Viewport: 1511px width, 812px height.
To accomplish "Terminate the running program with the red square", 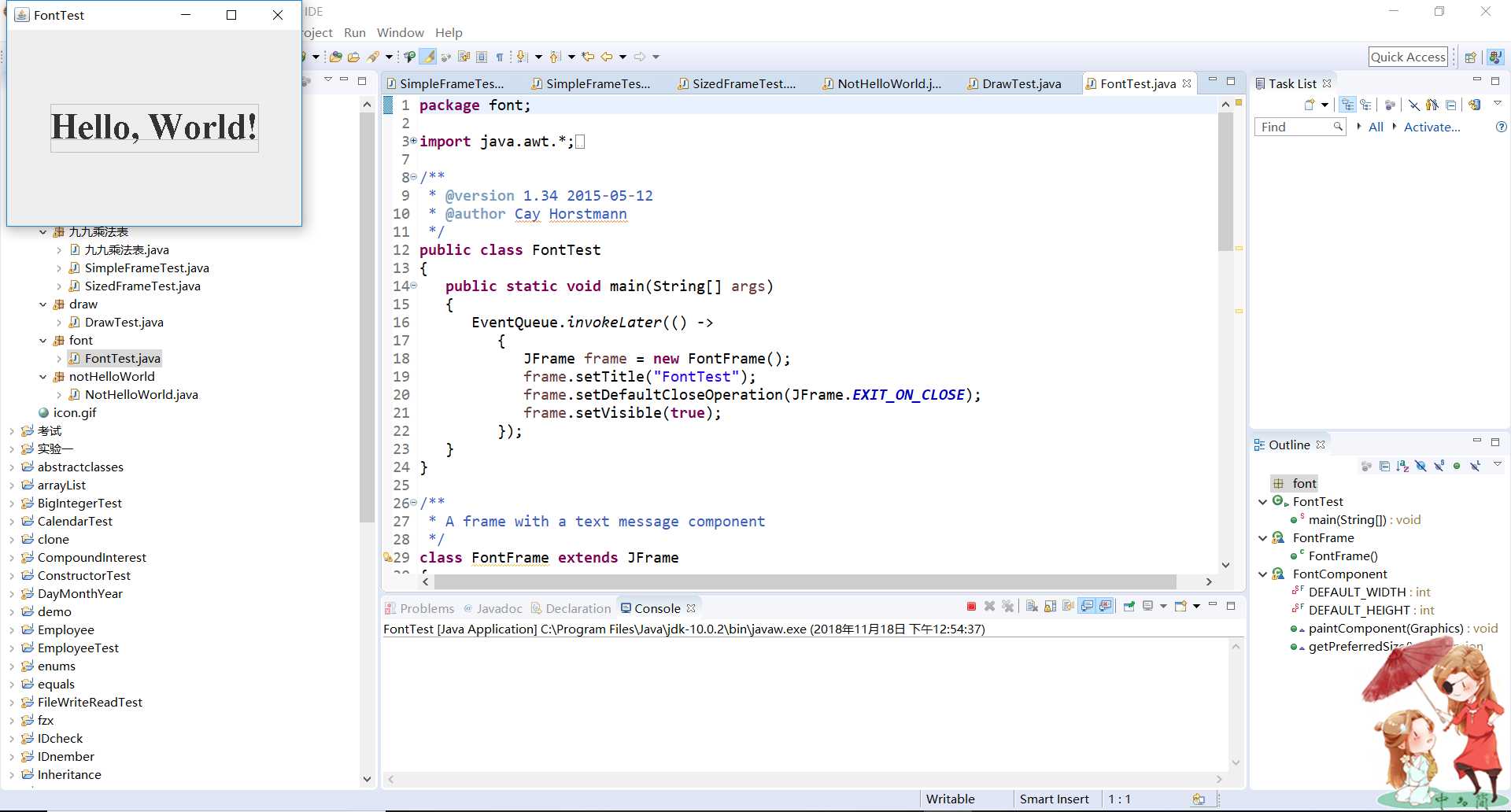I will [x=971, y=606].
